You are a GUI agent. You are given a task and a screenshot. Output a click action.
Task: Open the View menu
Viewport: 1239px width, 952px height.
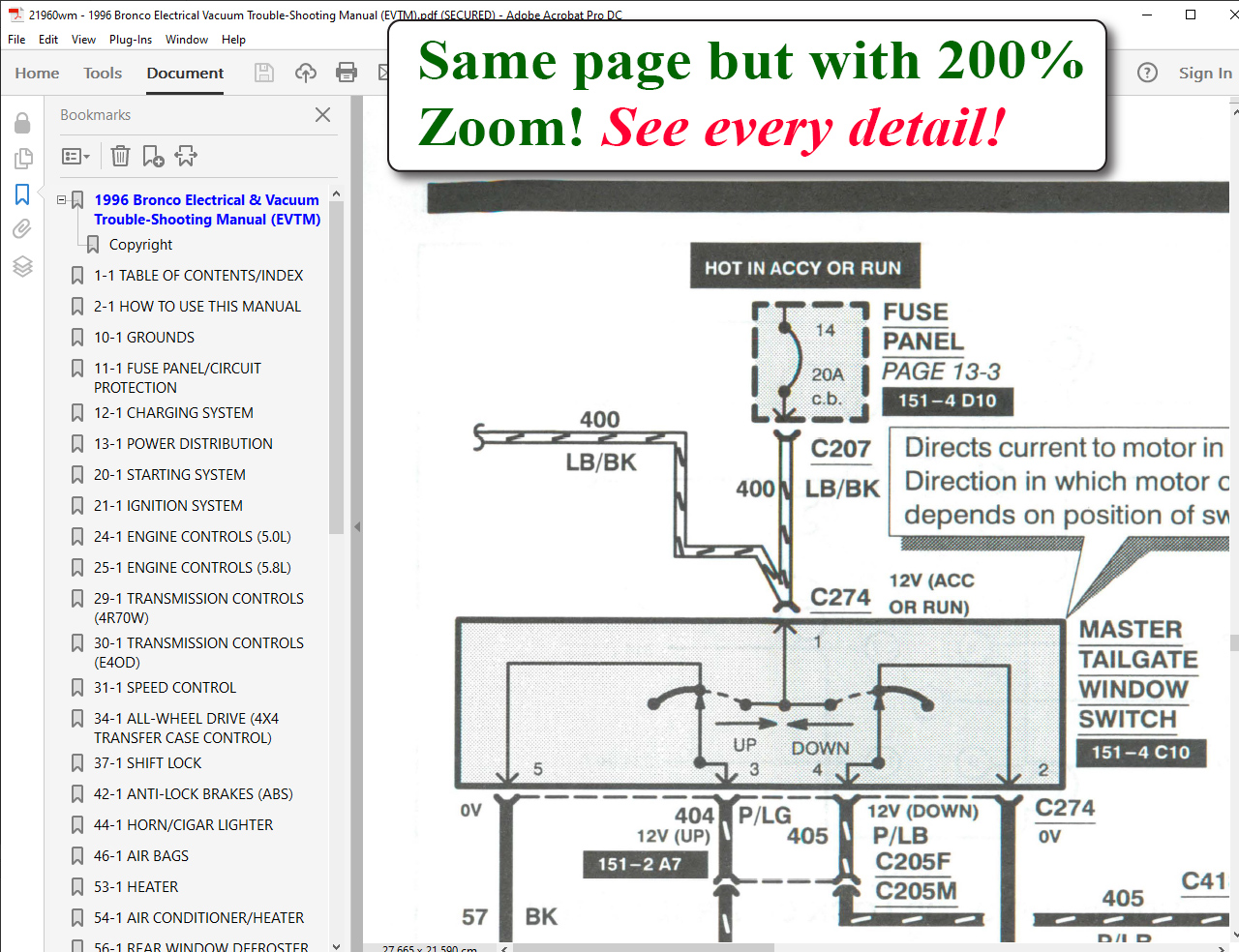click(x=83, y=40)
